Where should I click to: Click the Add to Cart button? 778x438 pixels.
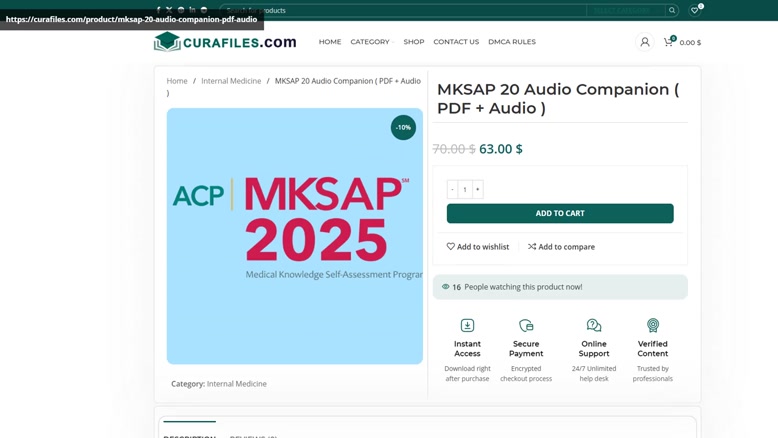[560, 213]
